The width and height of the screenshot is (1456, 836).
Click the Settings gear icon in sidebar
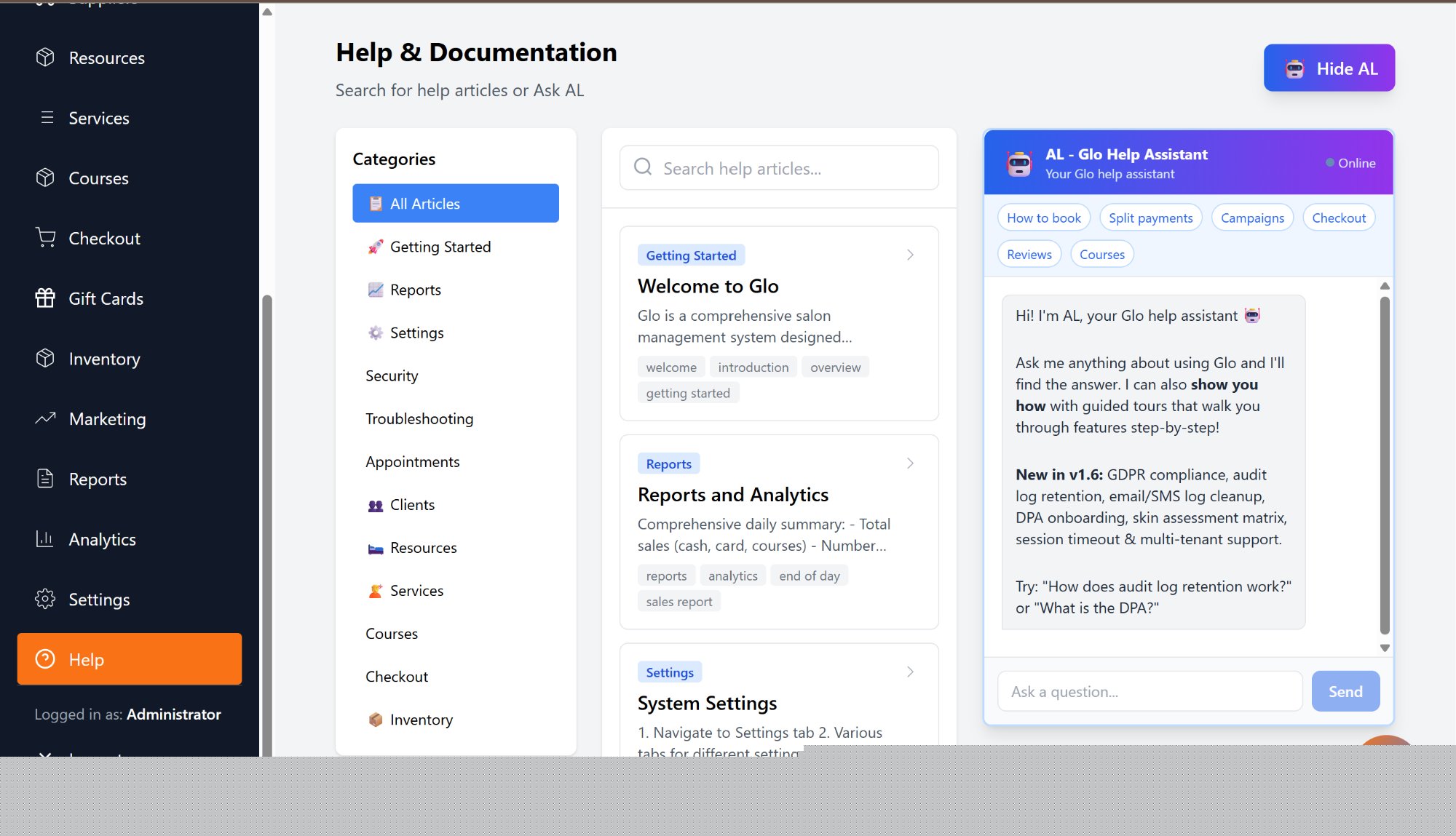click(45, 599)
